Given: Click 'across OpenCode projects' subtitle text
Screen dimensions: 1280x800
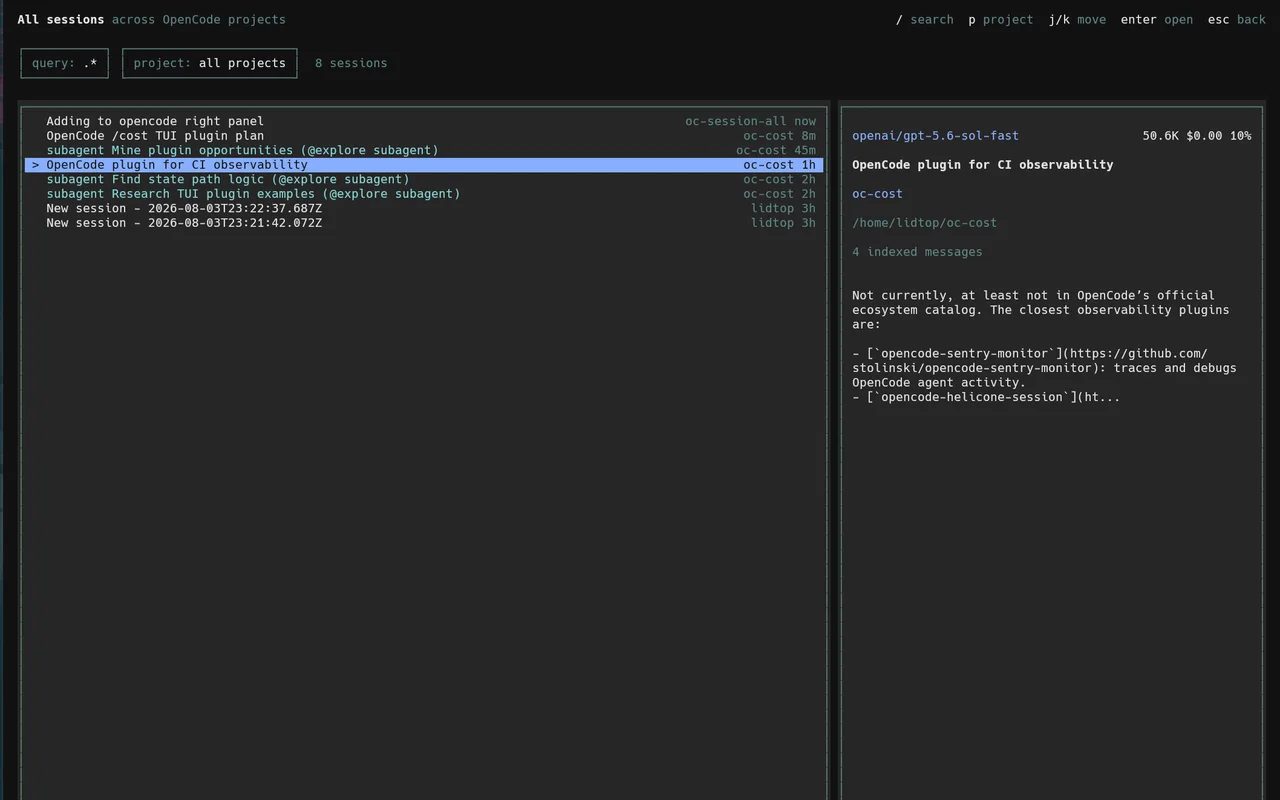Looking at the screenshot, I should 199,20.
